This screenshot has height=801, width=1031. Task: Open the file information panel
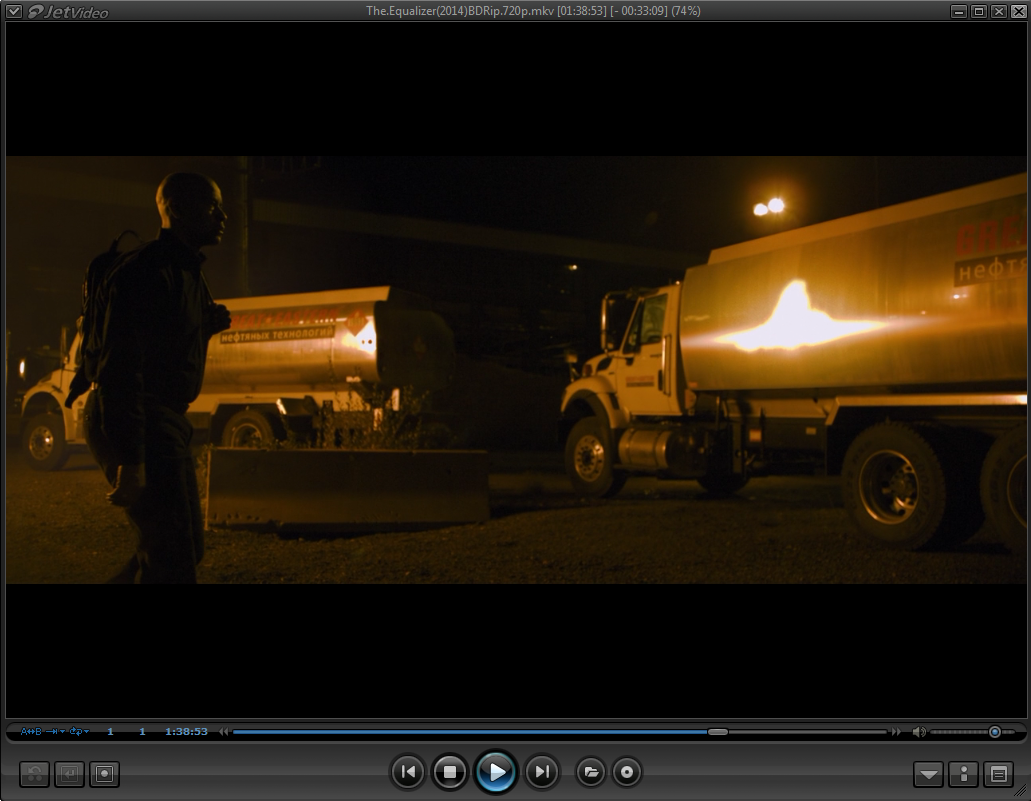(x=963, y=774)
